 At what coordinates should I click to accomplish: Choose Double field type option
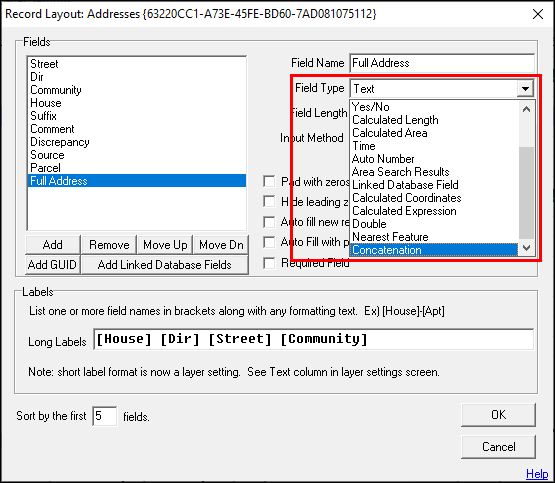[x=434, y=224]
